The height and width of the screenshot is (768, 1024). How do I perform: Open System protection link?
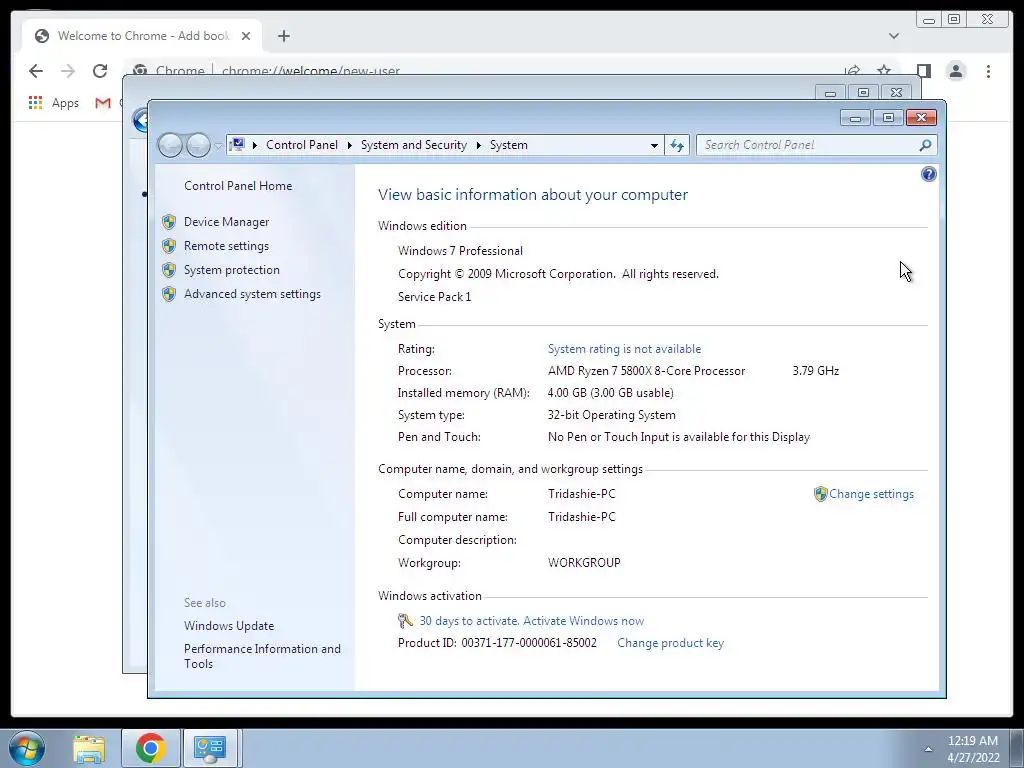231,270
